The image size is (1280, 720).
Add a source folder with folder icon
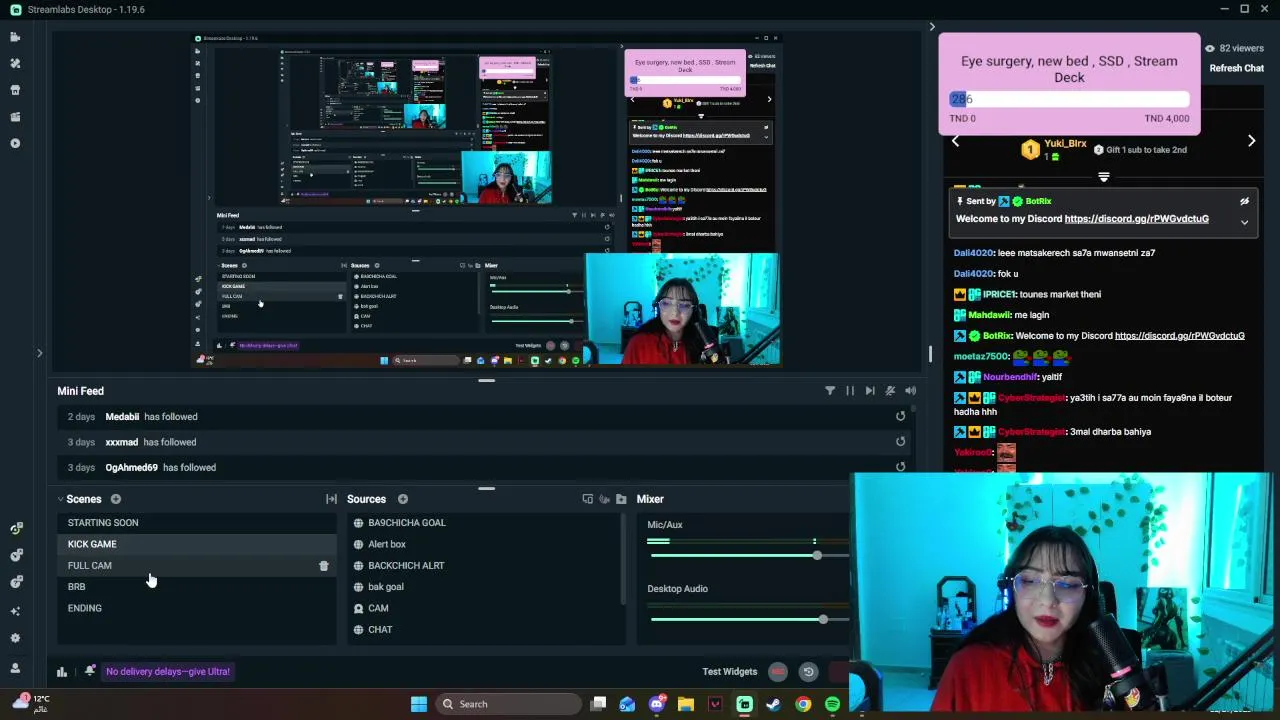pyautogui.click(x=621, y=499)
